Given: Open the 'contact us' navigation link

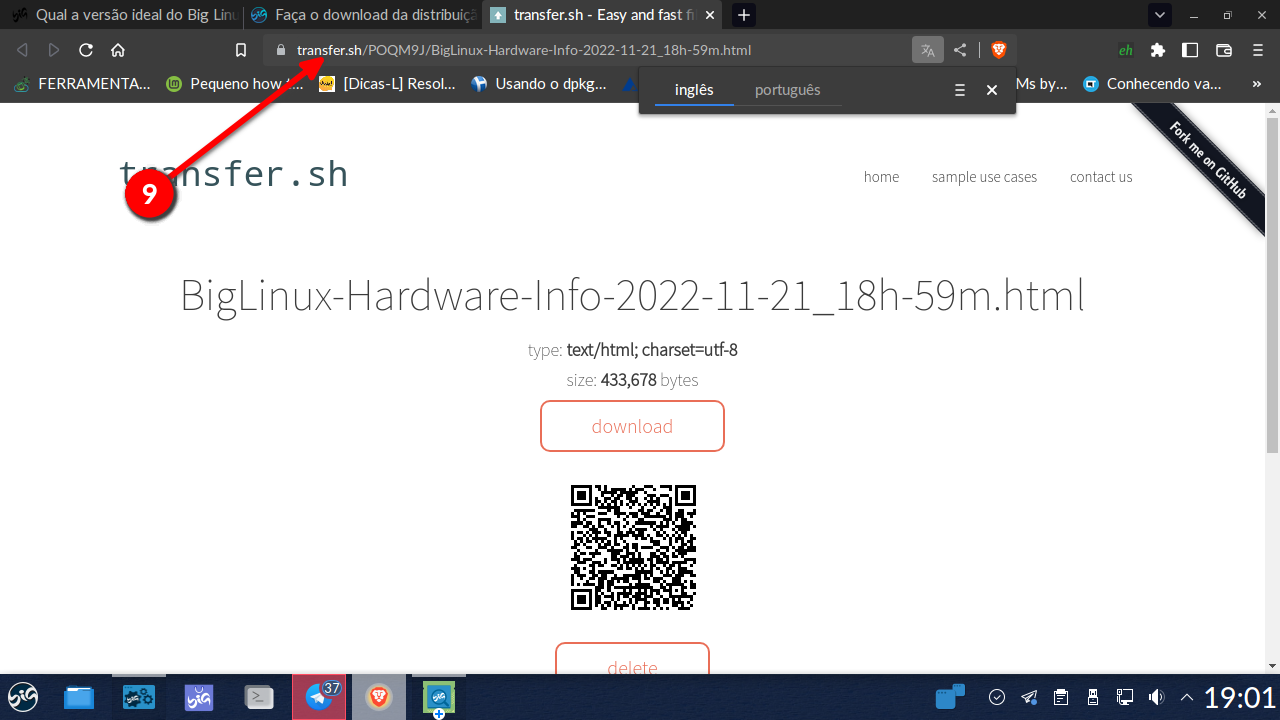Looking at the screenshot, I should tap(1101, 177).
